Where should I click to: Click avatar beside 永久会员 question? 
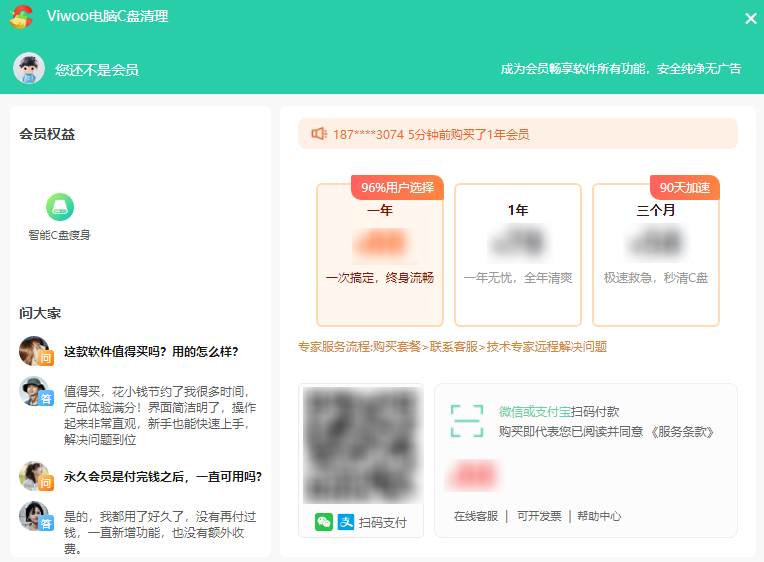pos(35,476)
